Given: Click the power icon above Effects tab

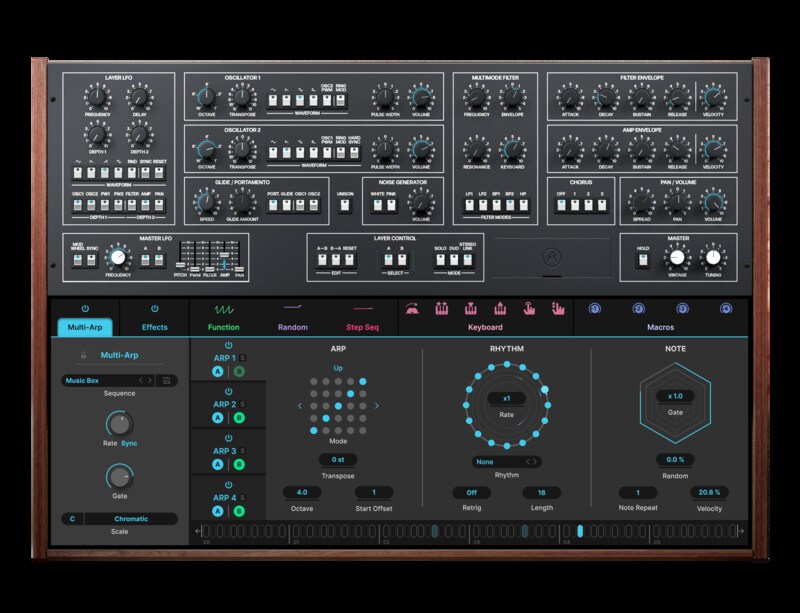Looking at the screenshot, I should click(154, 309).
